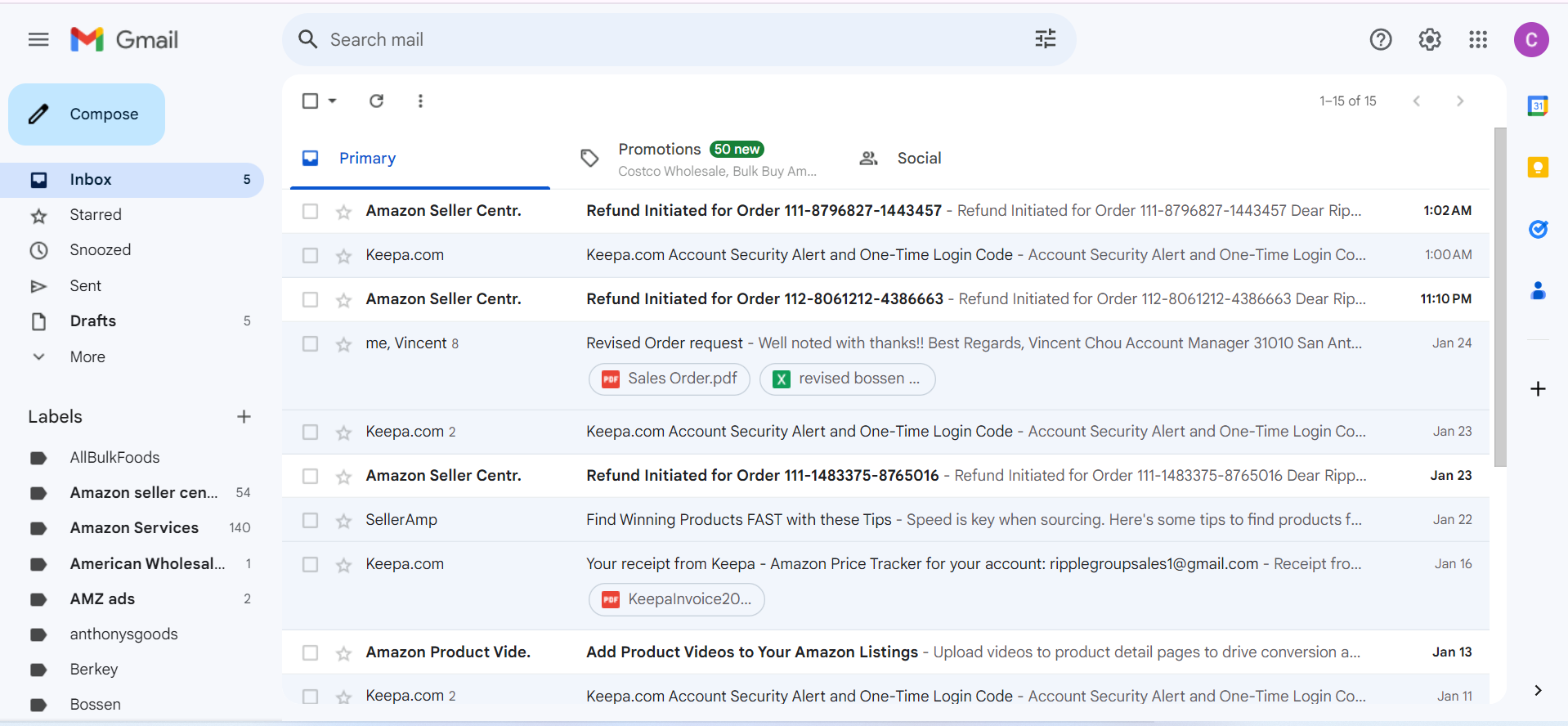Screen dimensions: 1568x726
Task: Open the select dropdown arrow beside checkbox
Action: (332, 101)
